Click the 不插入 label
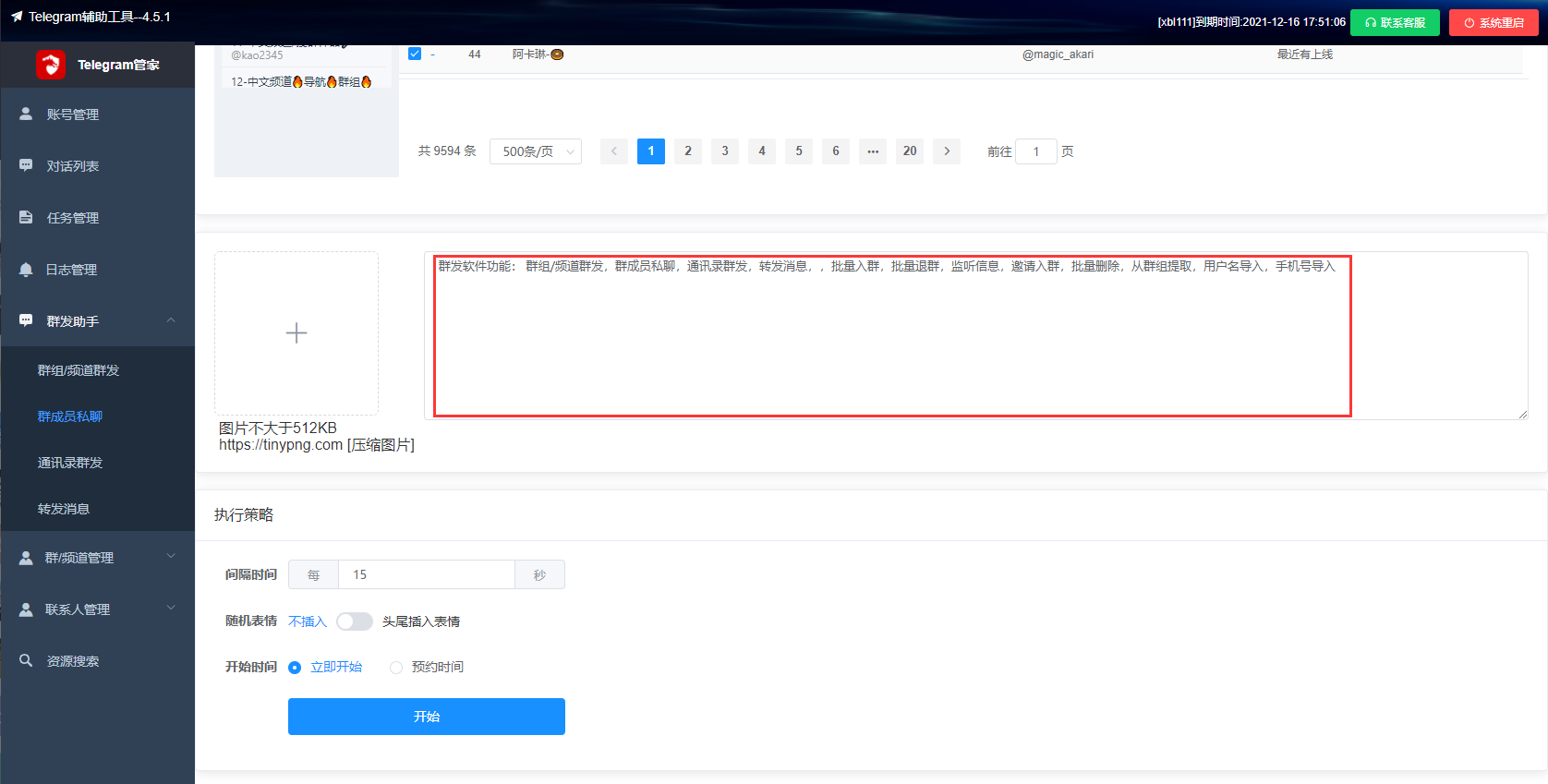The image size is (1548, 784). point(308,621)
